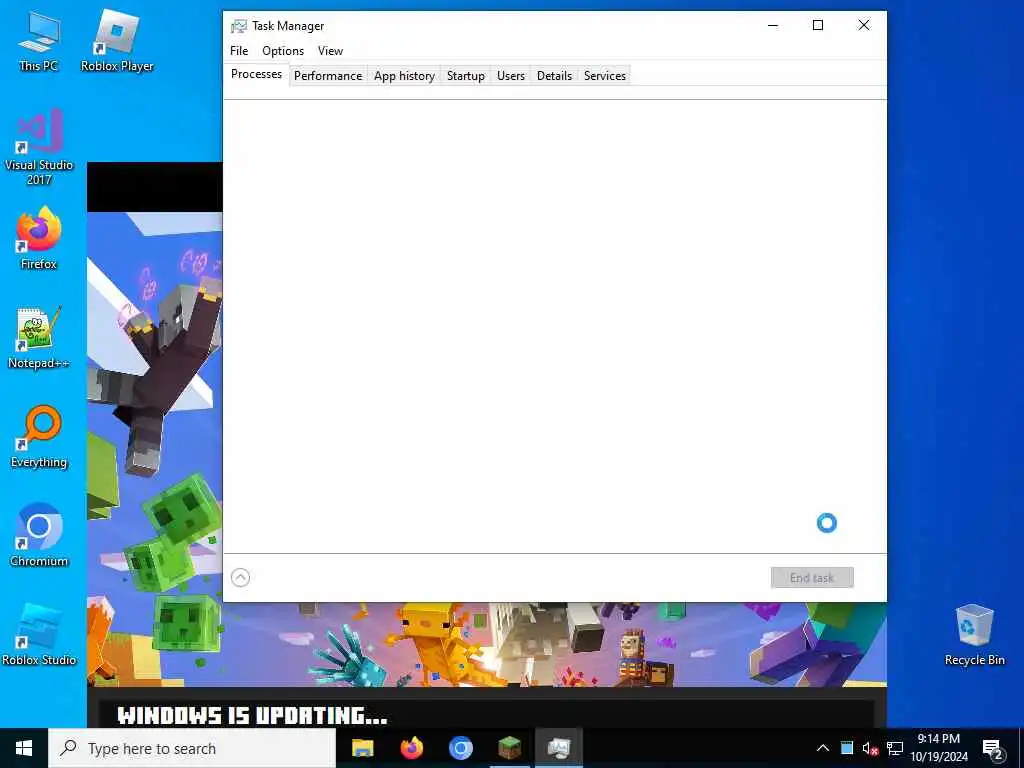Switch to Performance tab
The height and width of the screenshot is (768, 1024).
(328, 76)
